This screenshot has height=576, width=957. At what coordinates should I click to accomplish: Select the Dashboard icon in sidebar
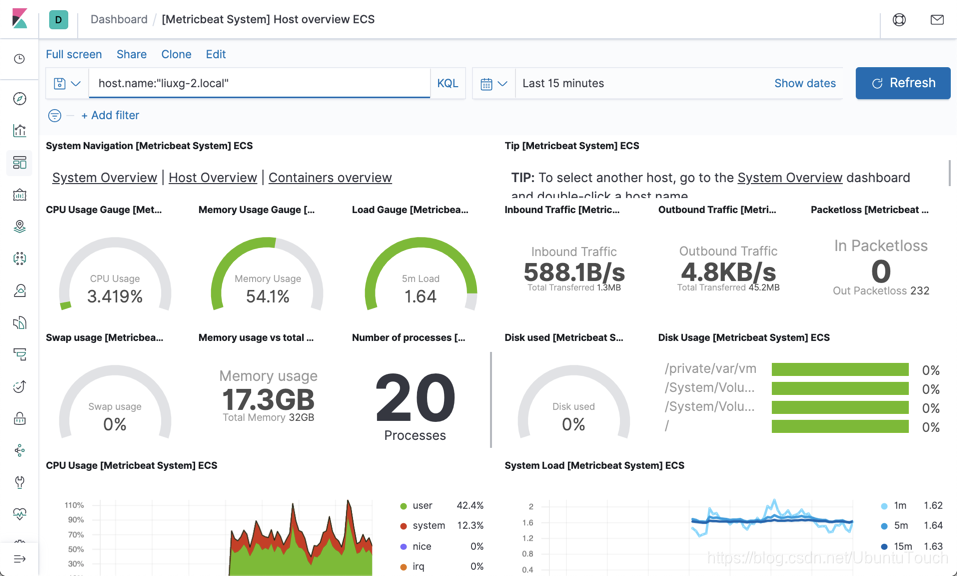[20, 162]
